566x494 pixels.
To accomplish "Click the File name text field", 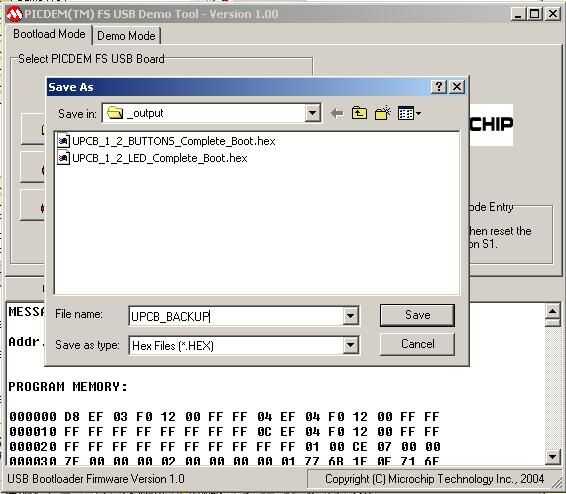I will tap(236, 316).
